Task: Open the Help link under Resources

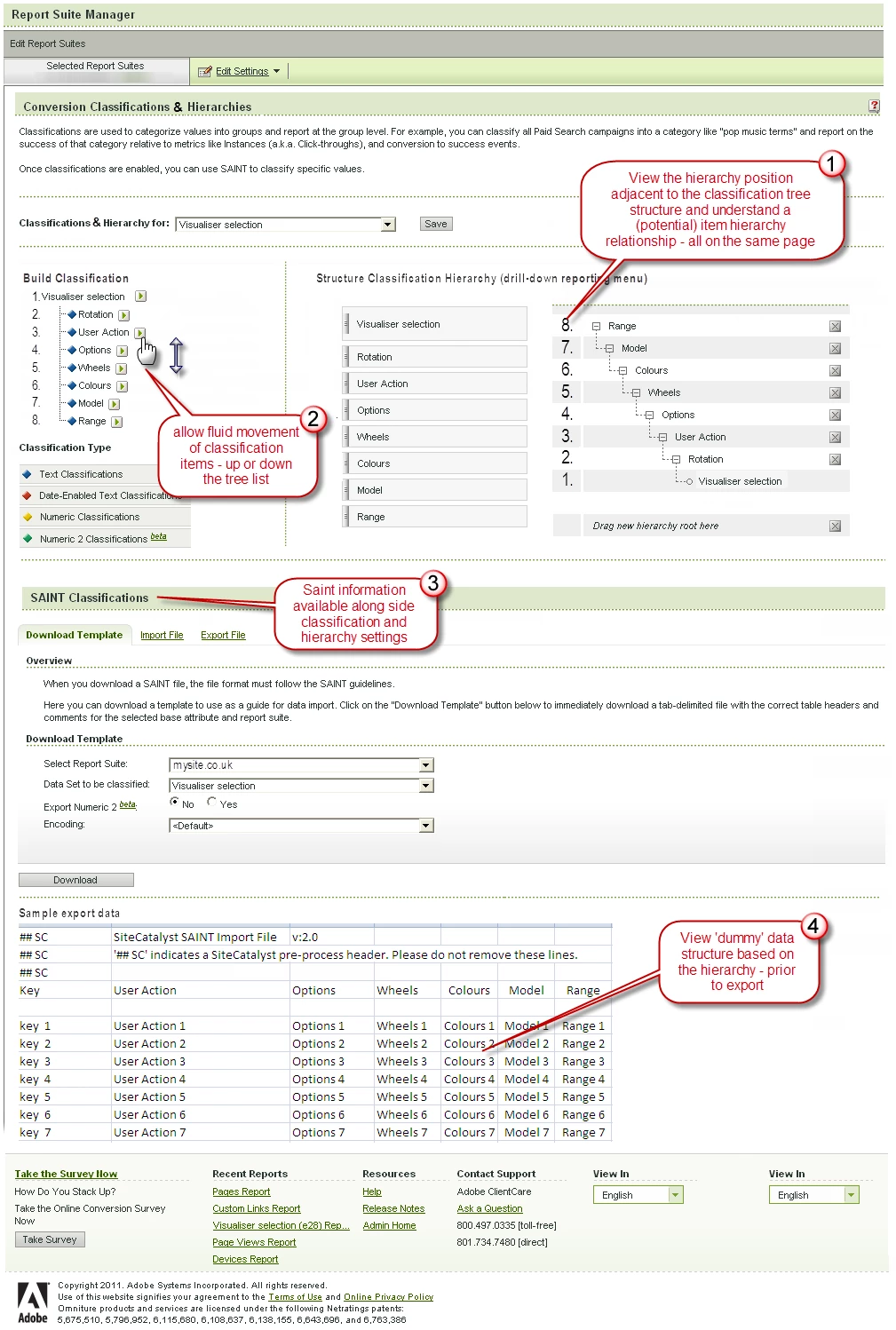Action: pyautogui.click(x=372, y=1192)
